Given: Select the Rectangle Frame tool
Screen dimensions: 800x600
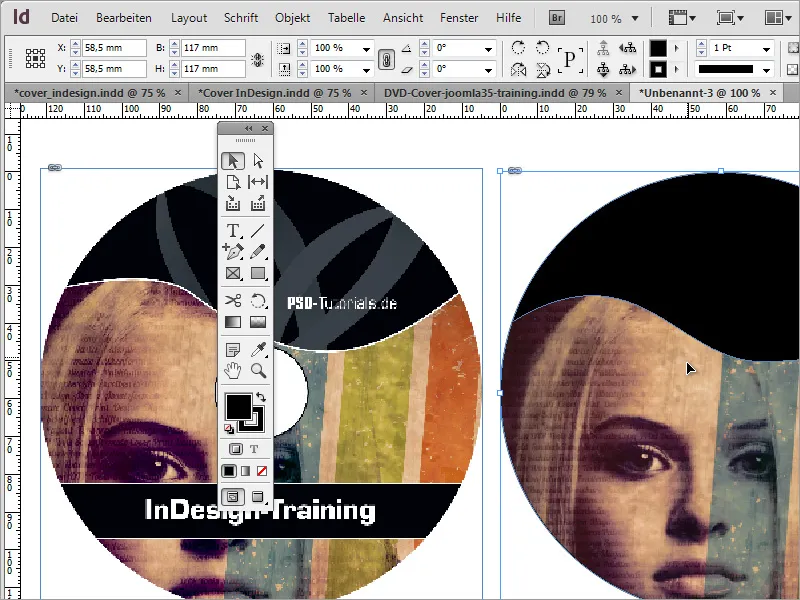Looking at the screenshot, I should click(x=233, y=273).
